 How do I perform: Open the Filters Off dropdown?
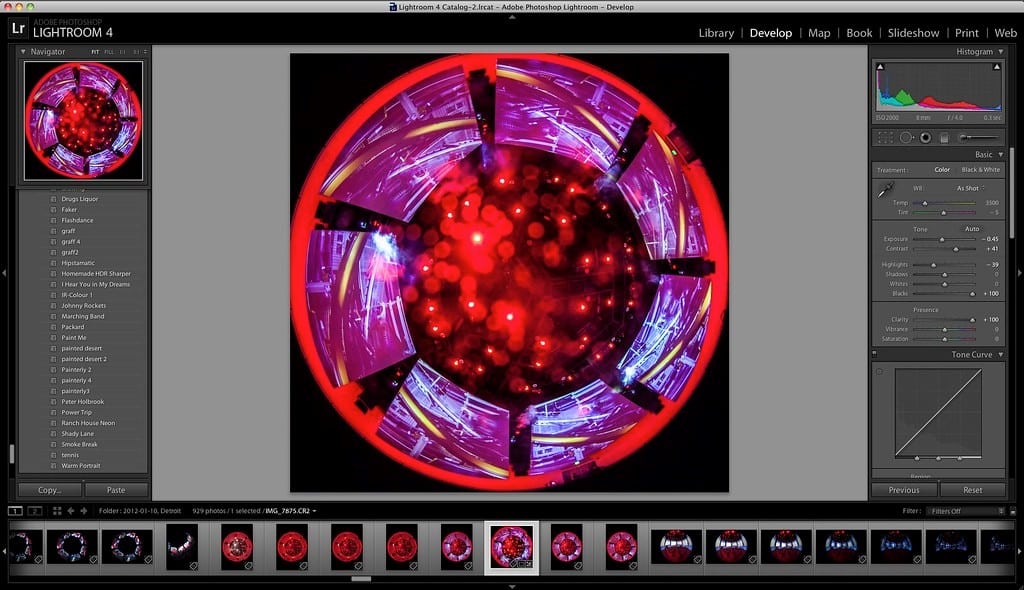pyautogui.click(x=967, y=511)
